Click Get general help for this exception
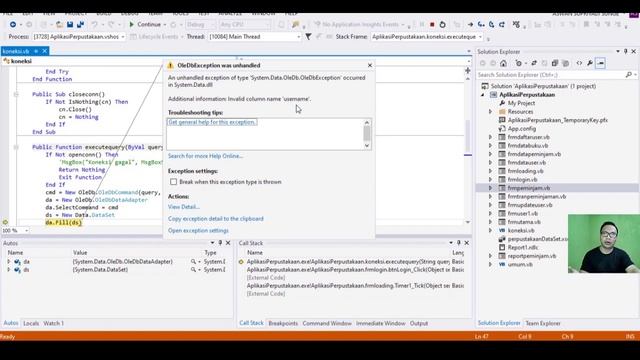The height and width of the screenshot is (360, 640). (212, 122)
